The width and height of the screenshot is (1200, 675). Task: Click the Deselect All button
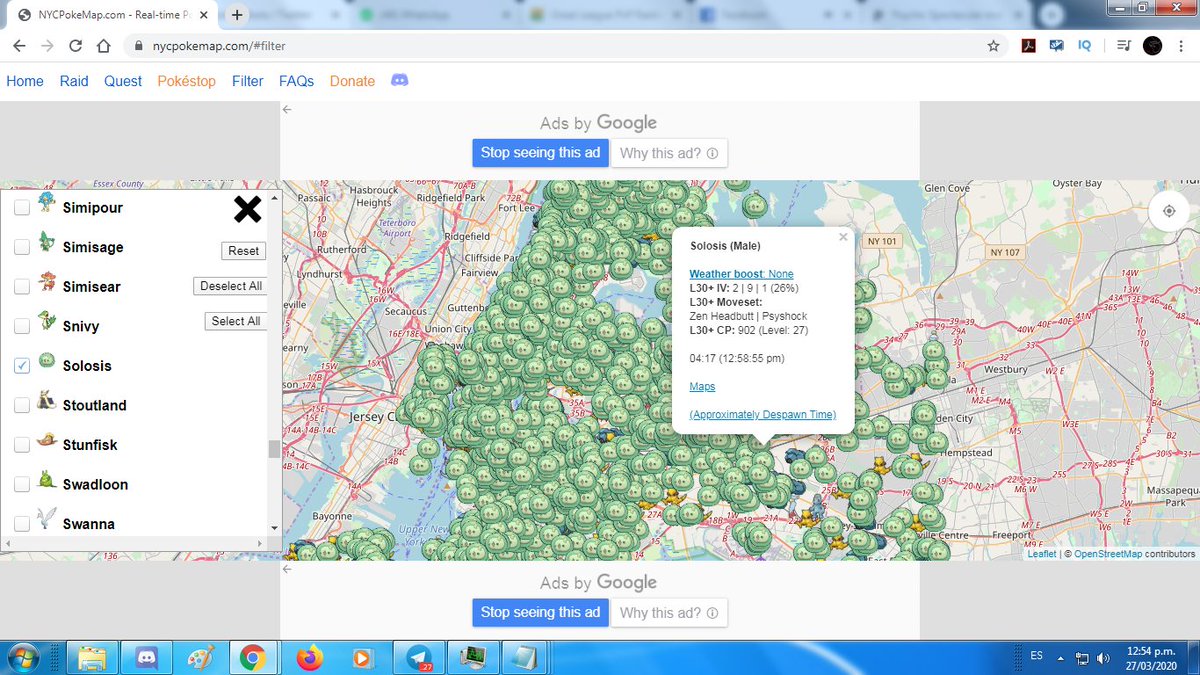tap(231, 286)
